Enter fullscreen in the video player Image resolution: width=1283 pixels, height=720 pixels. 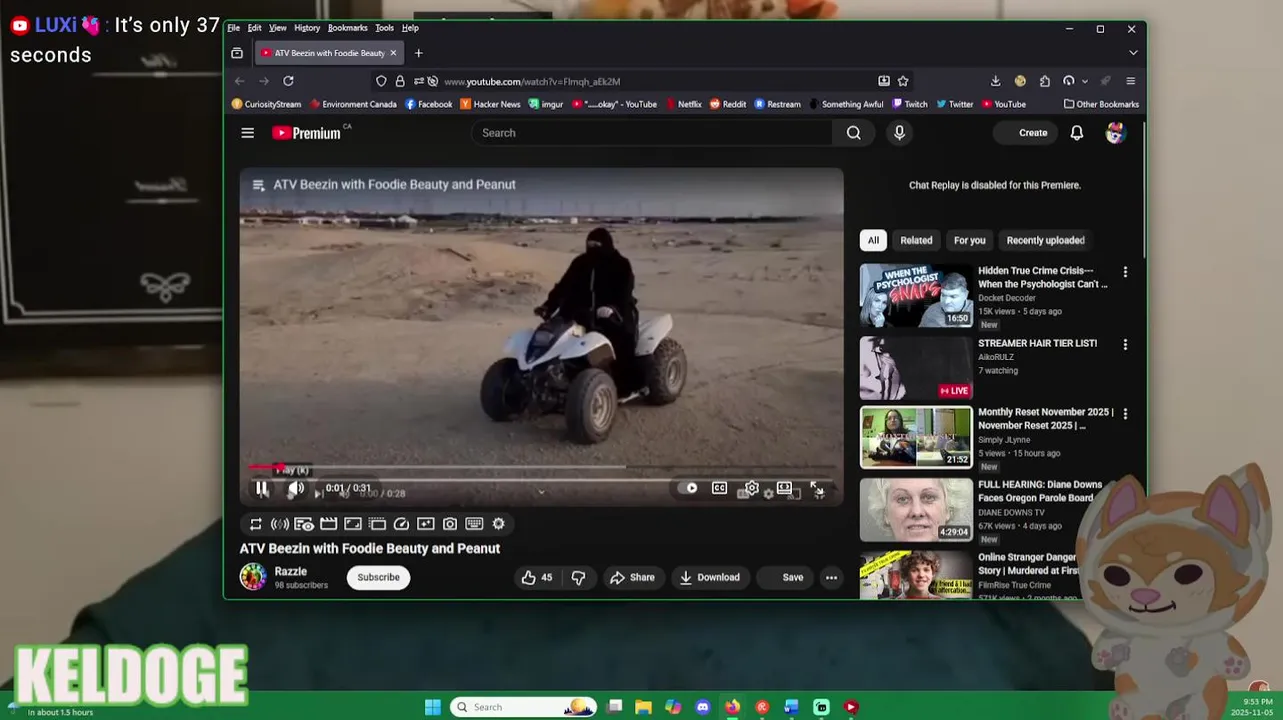(817, 488)
